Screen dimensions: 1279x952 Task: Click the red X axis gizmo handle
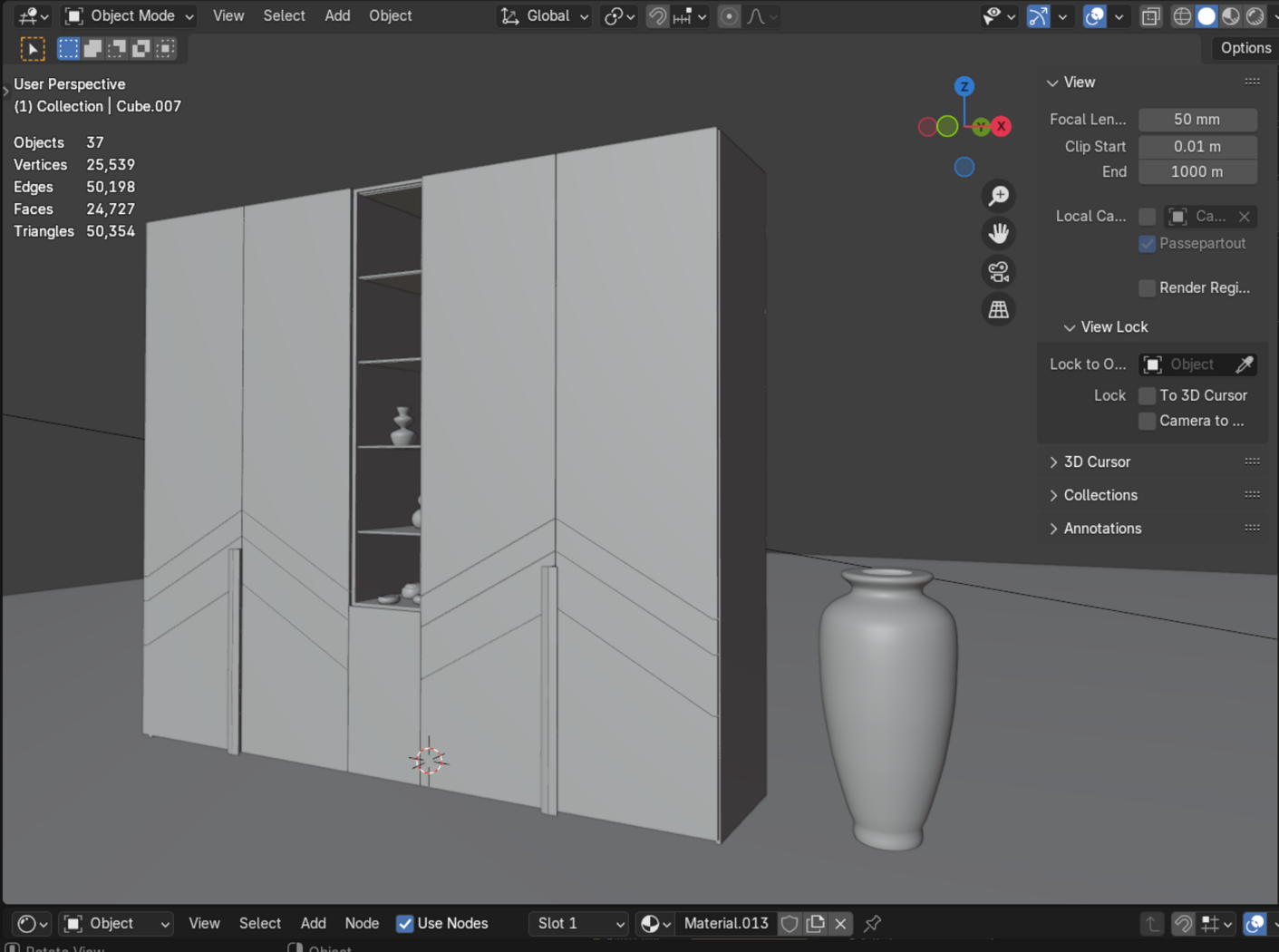click(1001, 127)
